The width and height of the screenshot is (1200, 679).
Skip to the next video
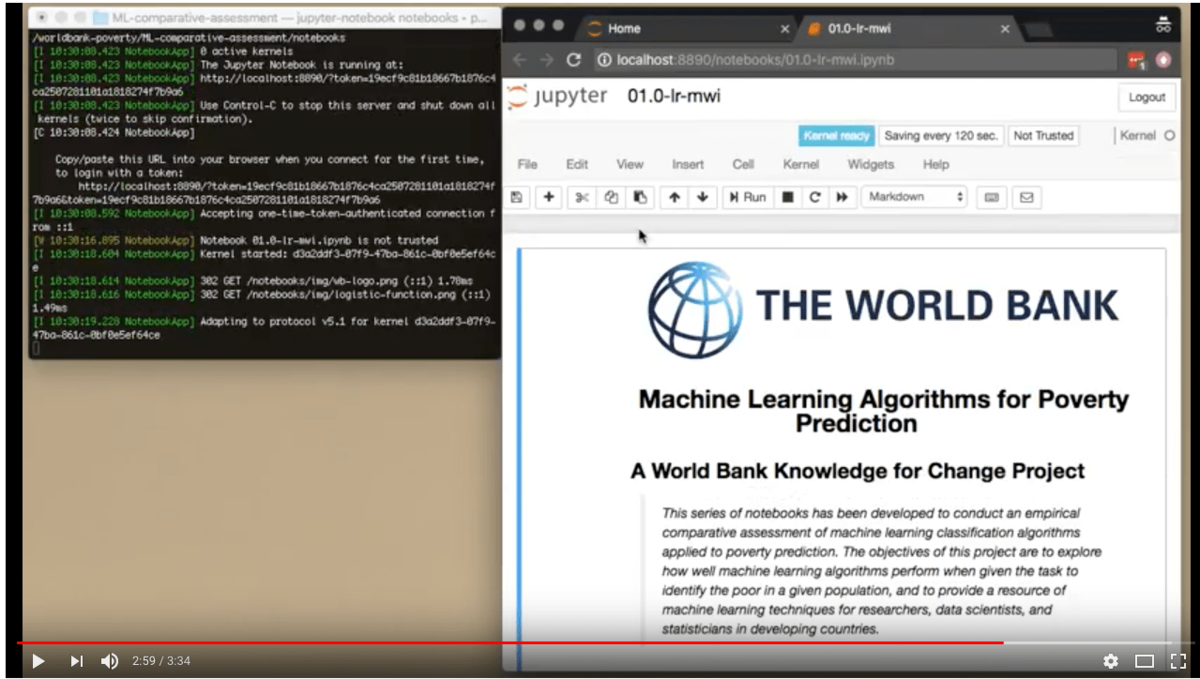pos(76,661)
